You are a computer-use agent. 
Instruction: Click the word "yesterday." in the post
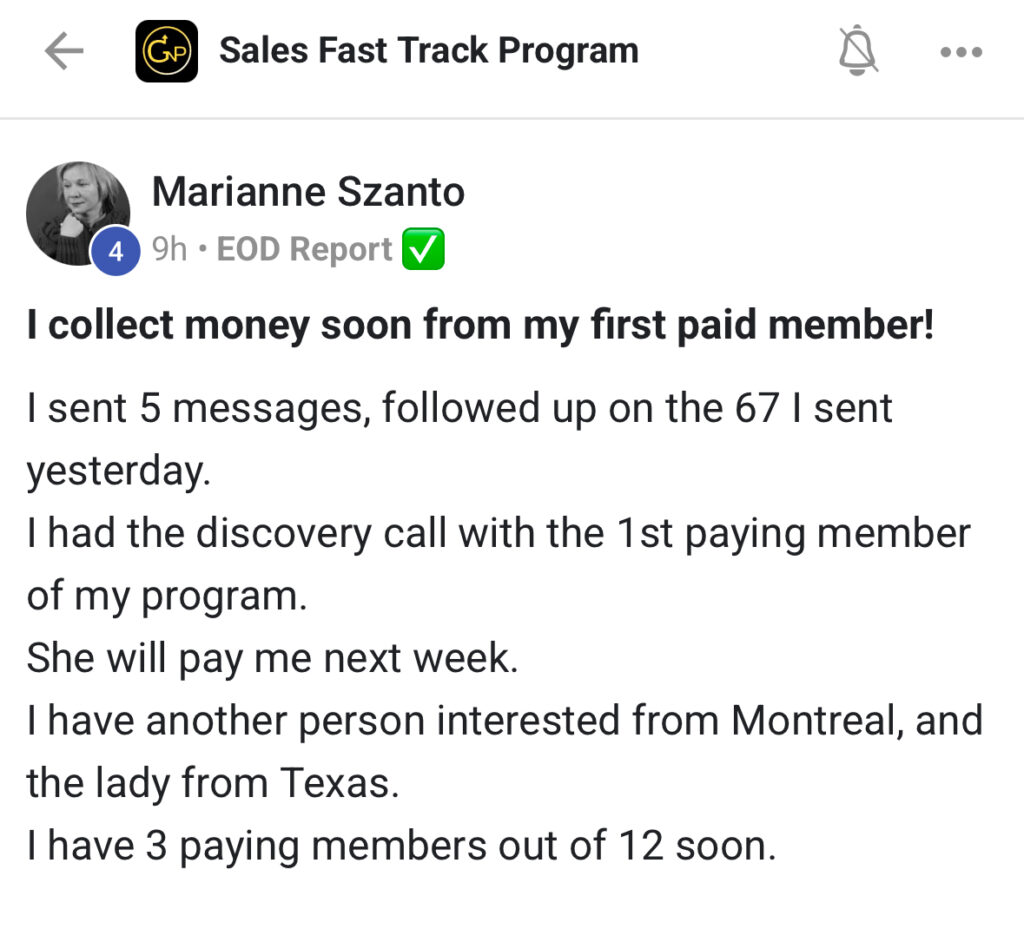(x=119, y=471)
